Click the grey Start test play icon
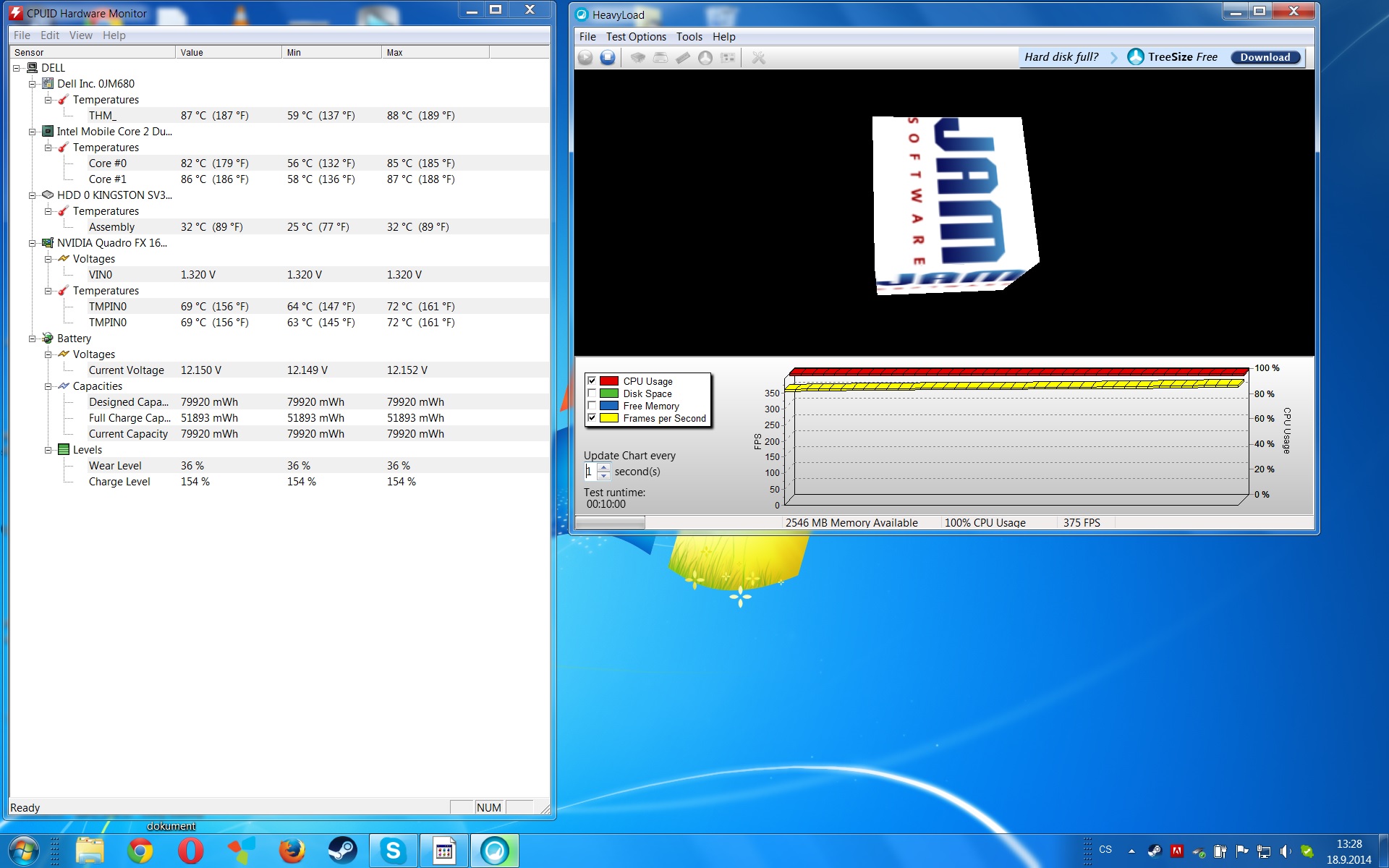This screenshot has height=868, width=1389. [x=585, y=58]
